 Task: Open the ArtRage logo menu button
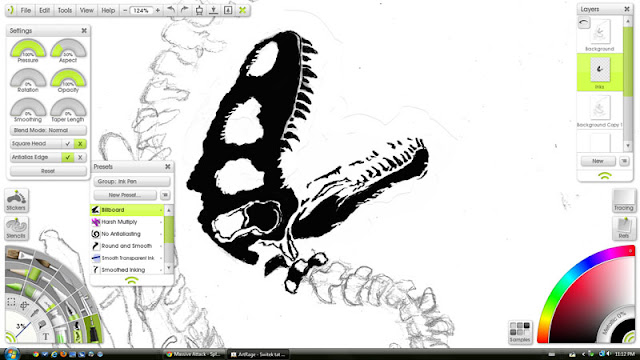(11, 10)
